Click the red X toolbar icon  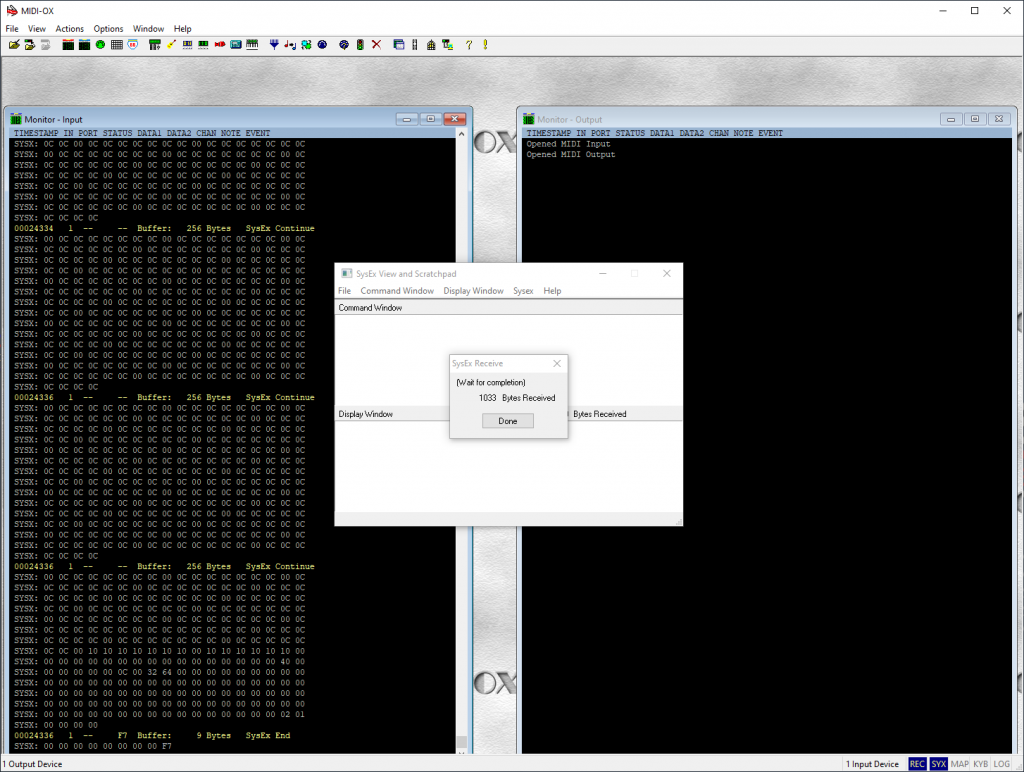click(376, 44)
